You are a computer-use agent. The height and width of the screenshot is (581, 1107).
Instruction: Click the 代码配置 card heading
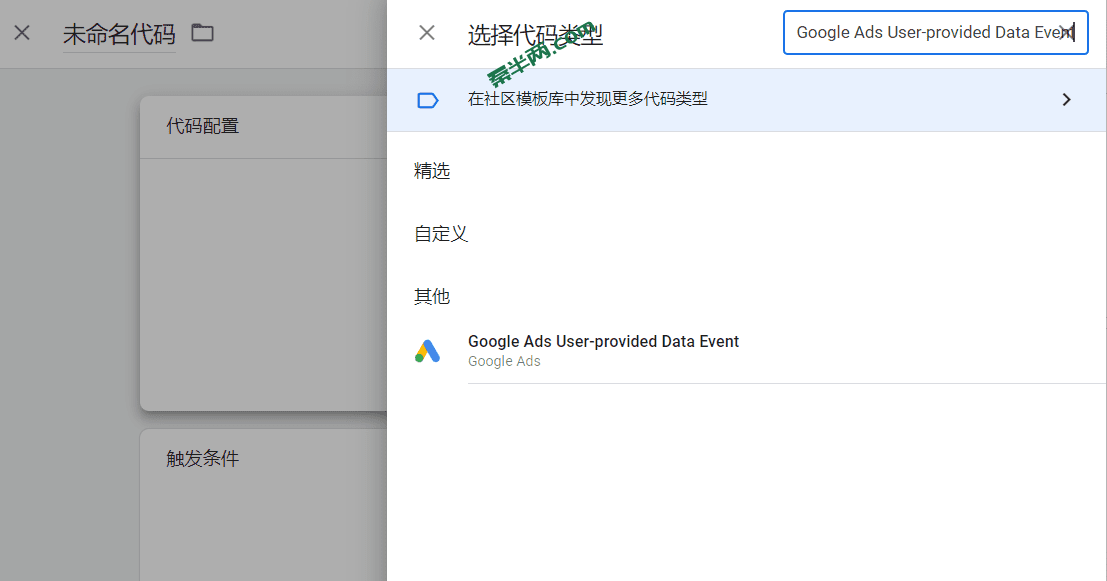click(x=203, y=126)
